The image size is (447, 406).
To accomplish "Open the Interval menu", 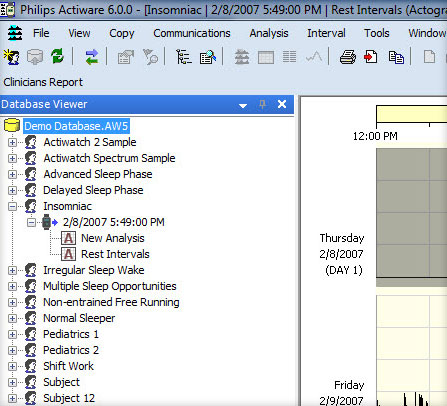I will pos(326,33).
